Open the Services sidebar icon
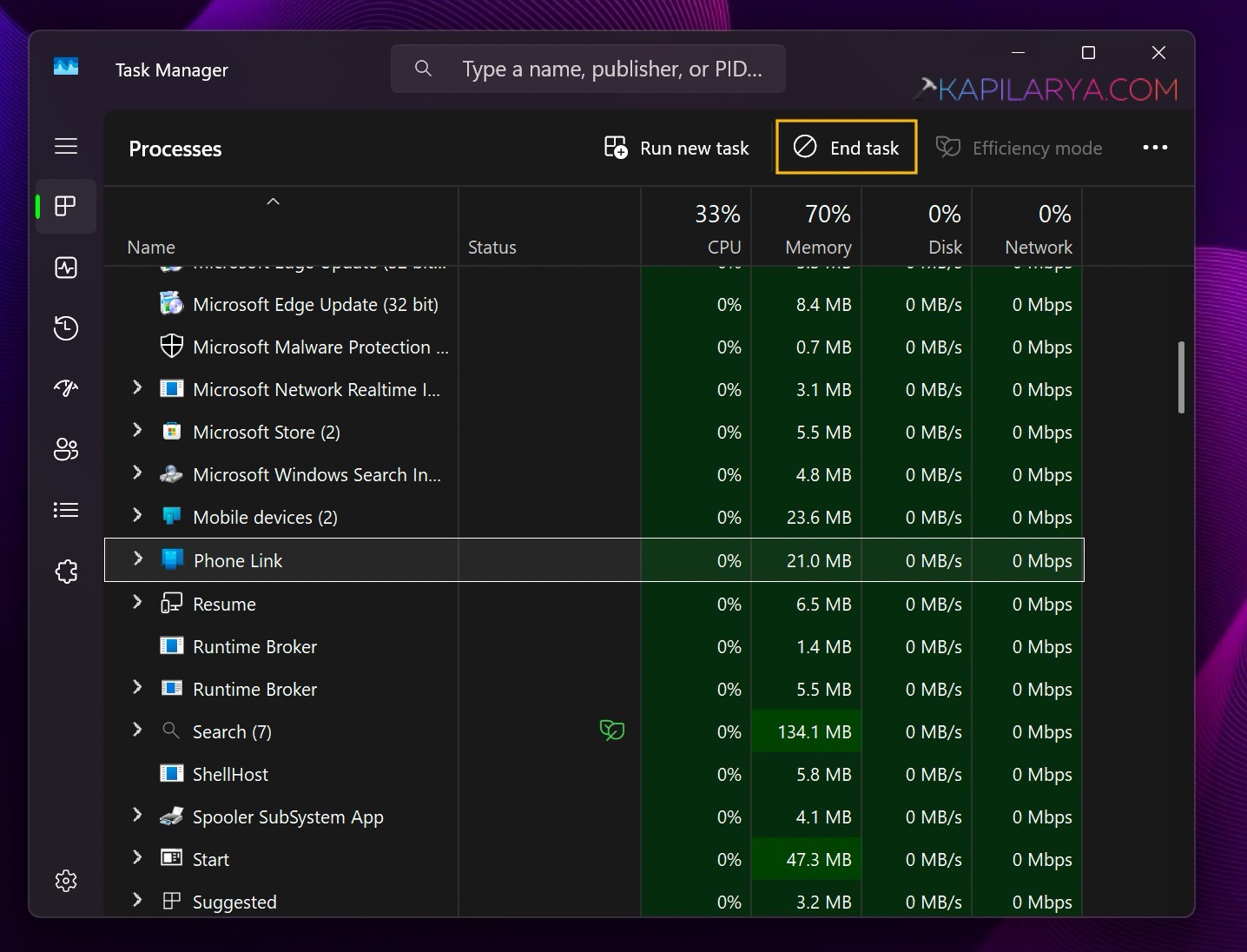Viewport: 1247px width, 952px height. pyautogui.click(x=66, y=571)
